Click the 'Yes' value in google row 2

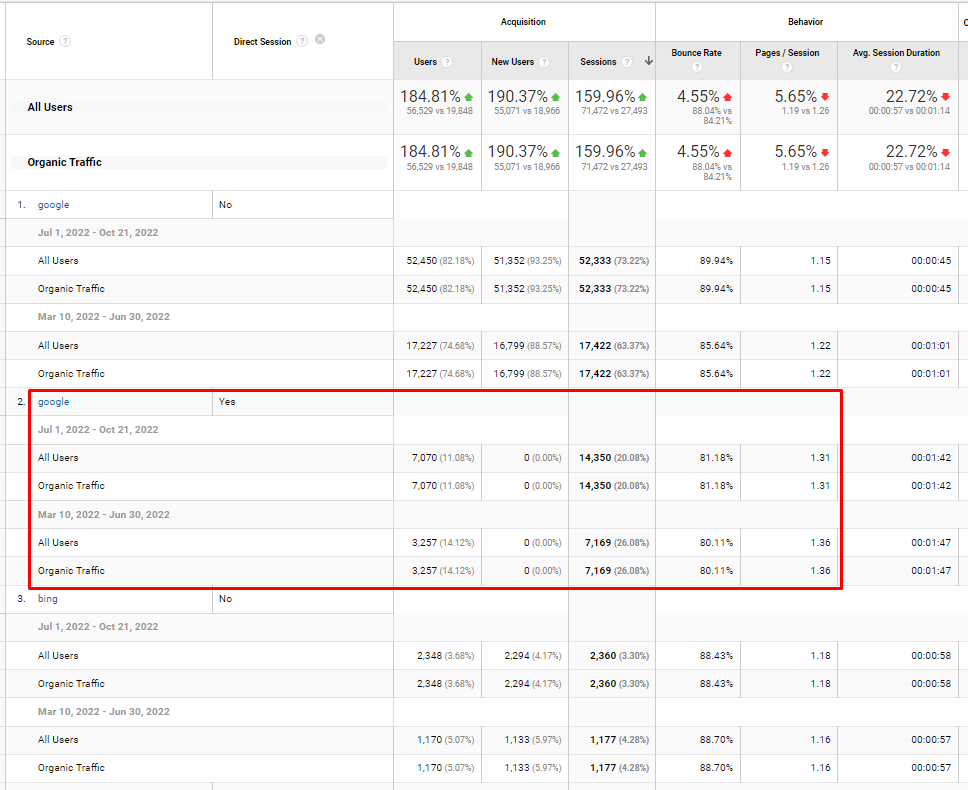coord(227,401)
